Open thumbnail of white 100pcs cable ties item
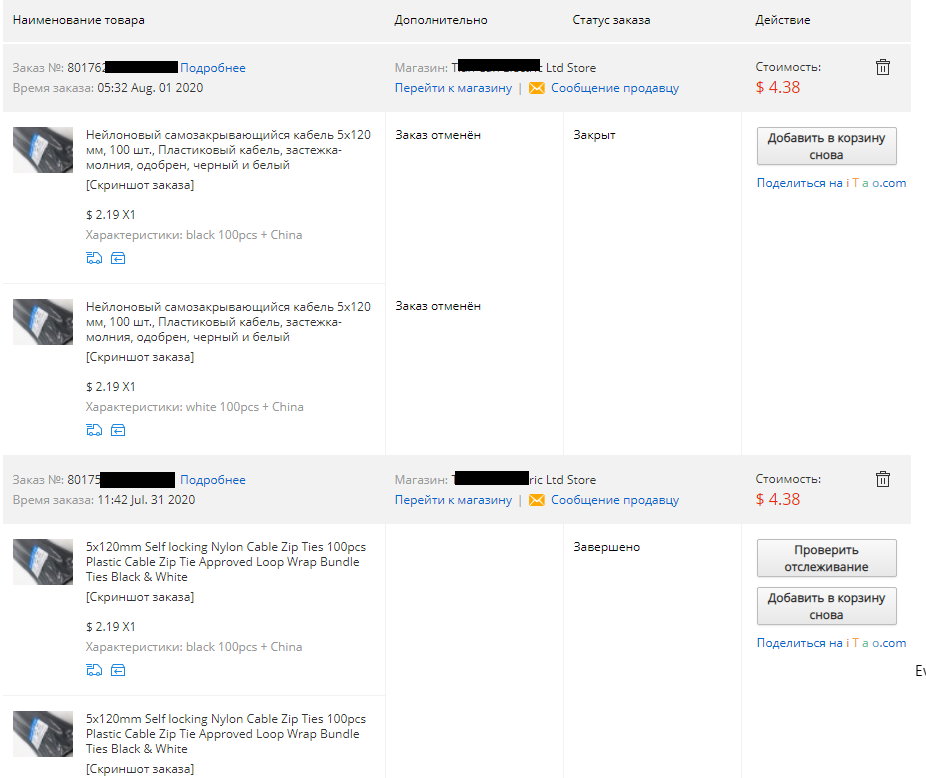The image size is (926, 778). pos(43,322)
